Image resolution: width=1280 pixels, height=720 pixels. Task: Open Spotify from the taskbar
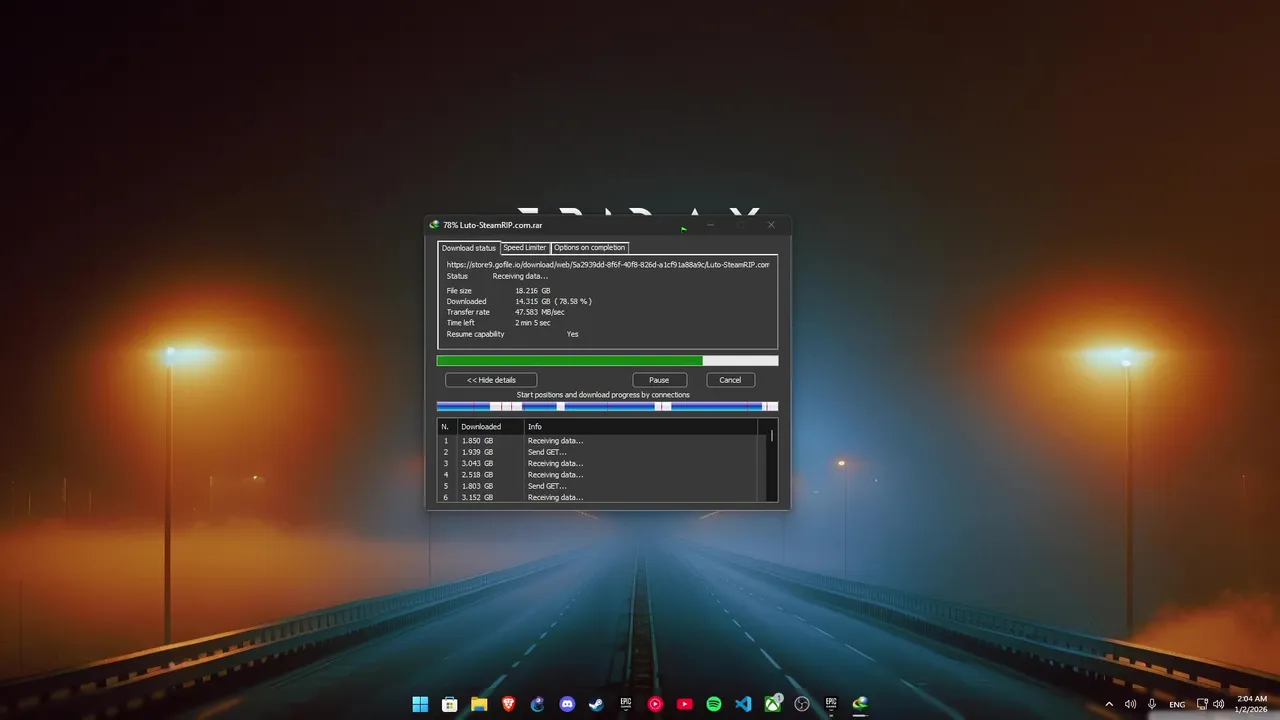pyautogui.click(x=714, y=704)
